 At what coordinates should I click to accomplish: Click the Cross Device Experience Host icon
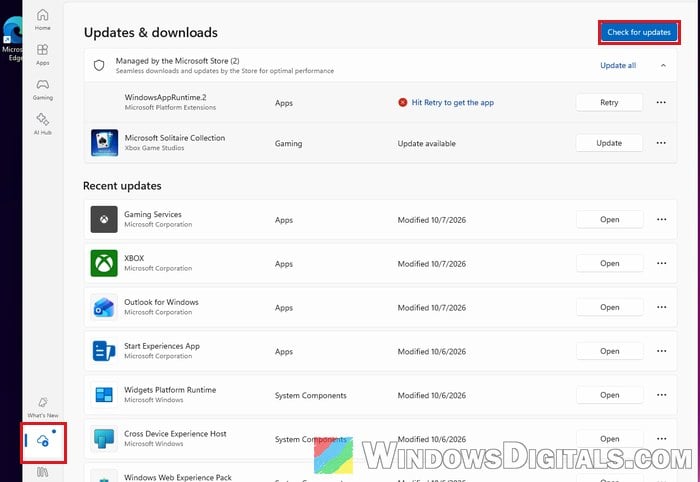coord(104,438)
